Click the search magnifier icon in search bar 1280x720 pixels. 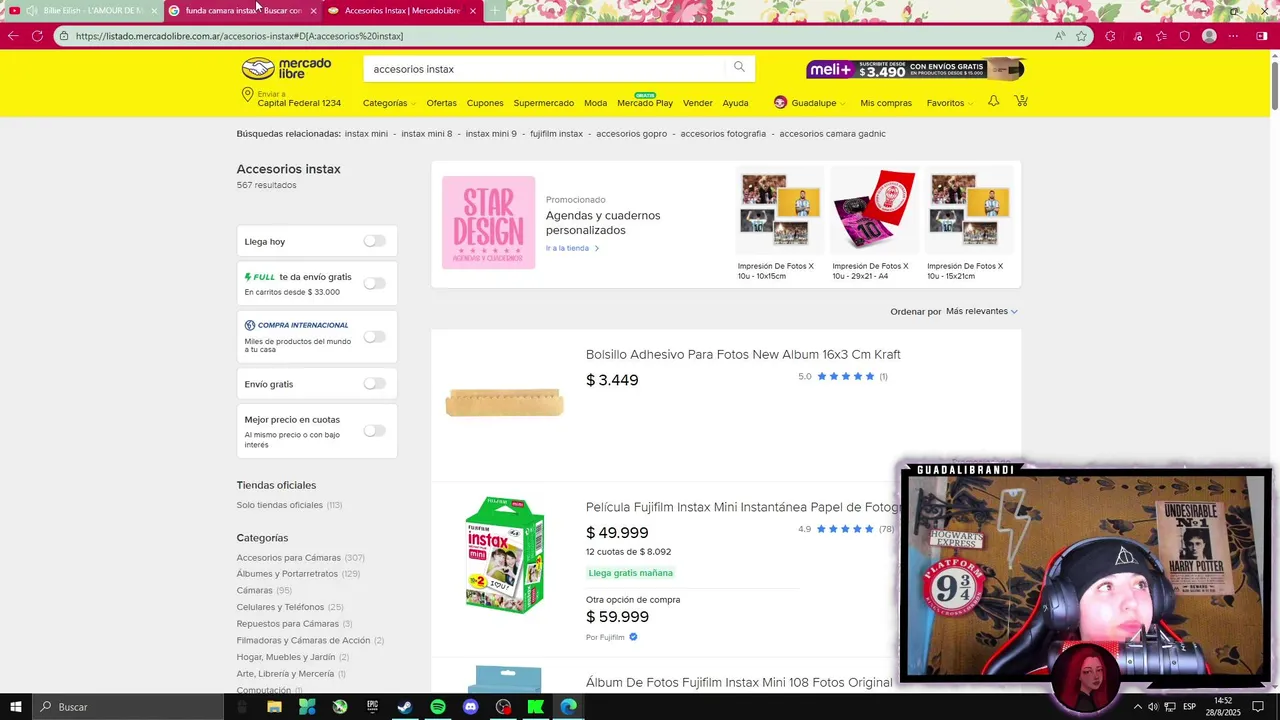(739, 67)
